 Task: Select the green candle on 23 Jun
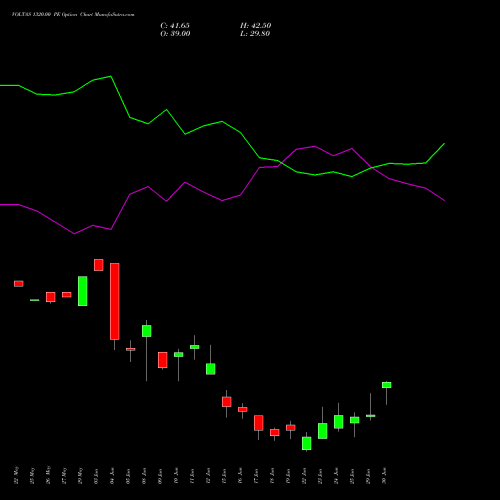(323, 431)
